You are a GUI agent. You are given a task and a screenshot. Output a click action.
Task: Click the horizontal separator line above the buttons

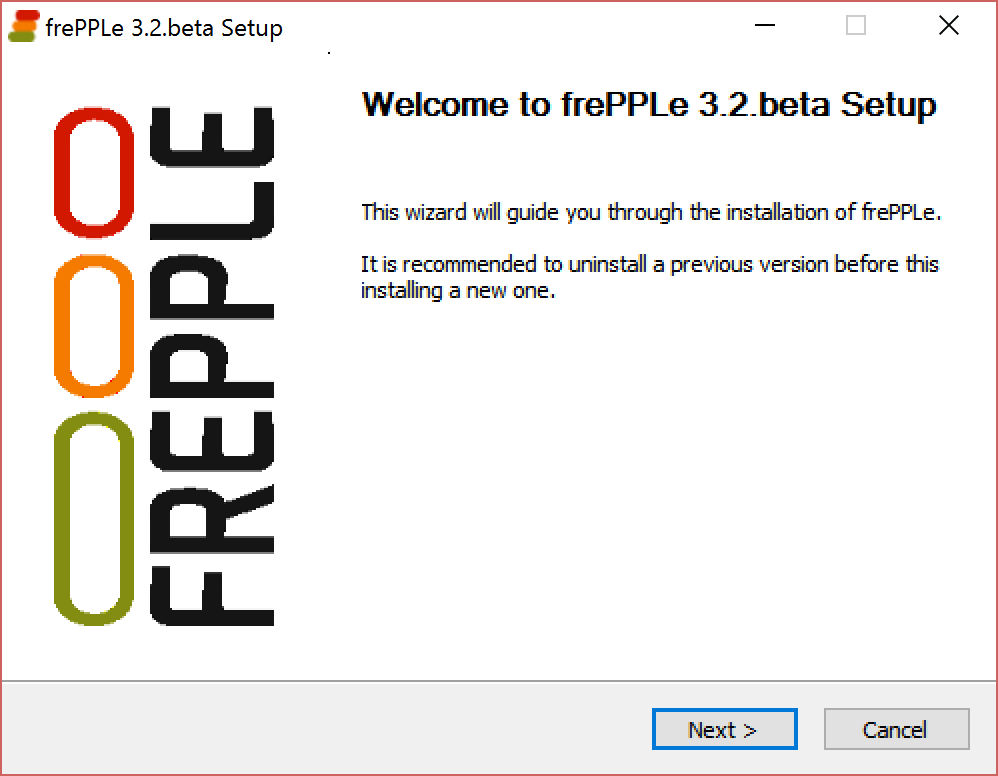click(x=499, y=682)
